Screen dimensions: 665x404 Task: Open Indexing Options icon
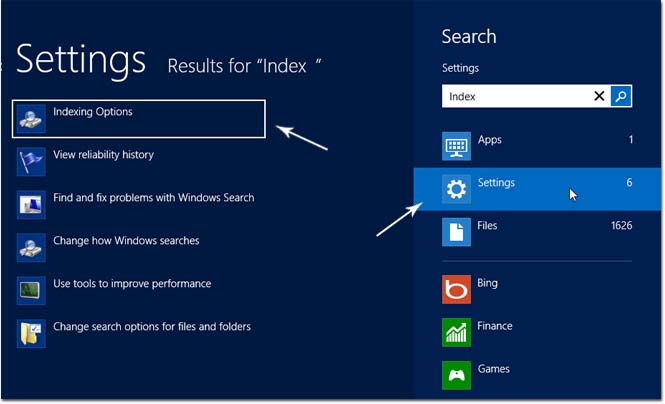(31, 119)
